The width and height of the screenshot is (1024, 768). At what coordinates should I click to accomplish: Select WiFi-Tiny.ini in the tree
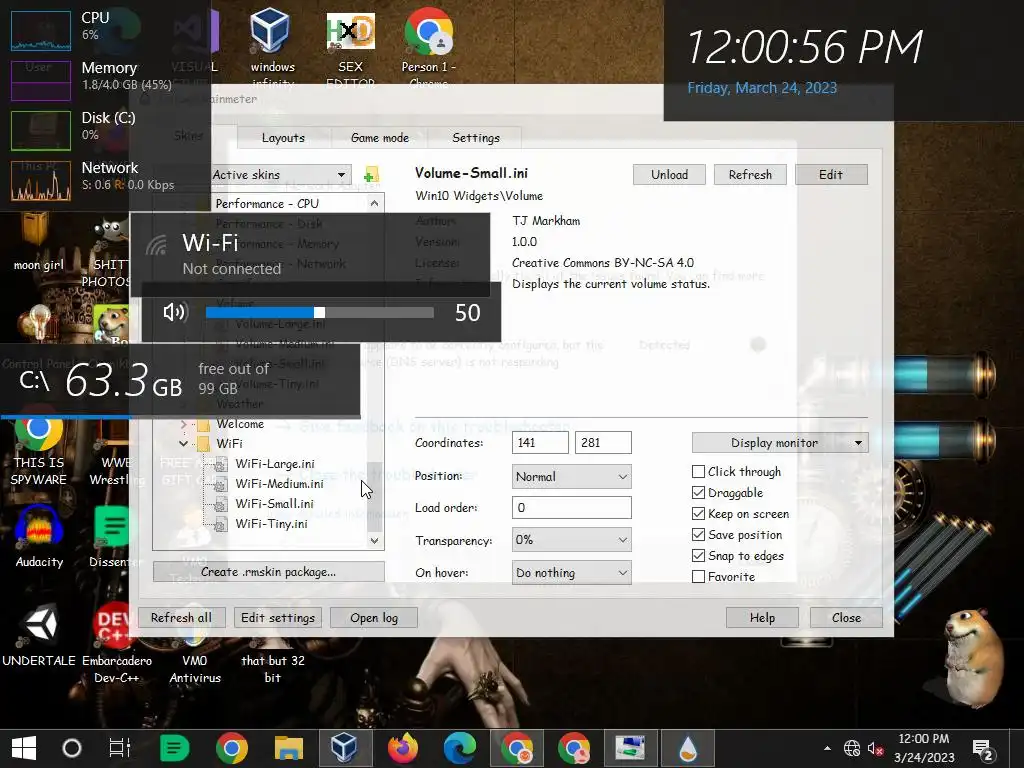click(271, 524)
